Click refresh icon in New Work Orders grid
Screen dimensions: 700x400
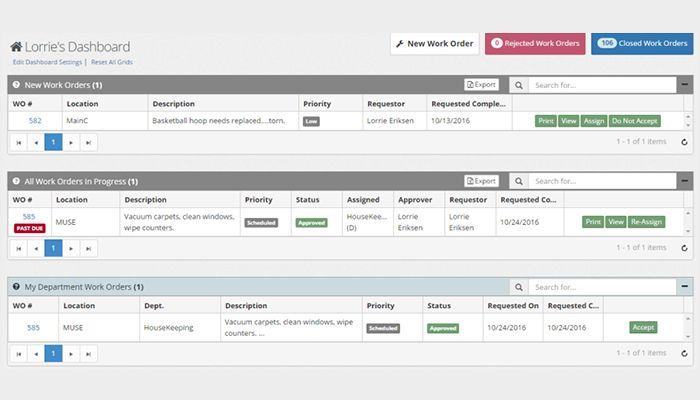[684, 142]
